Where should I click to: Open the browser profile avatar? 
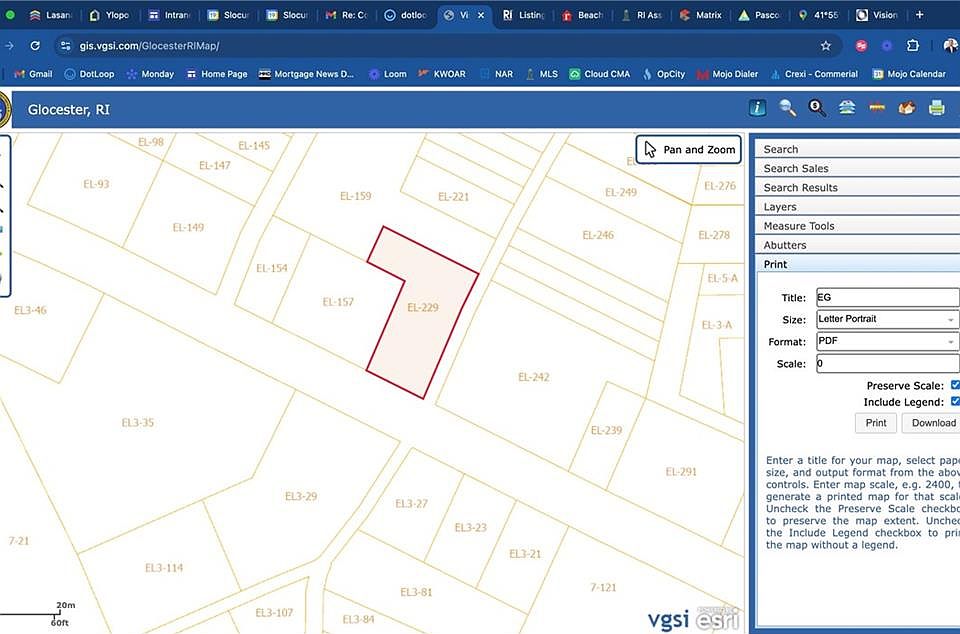[950, 46]
